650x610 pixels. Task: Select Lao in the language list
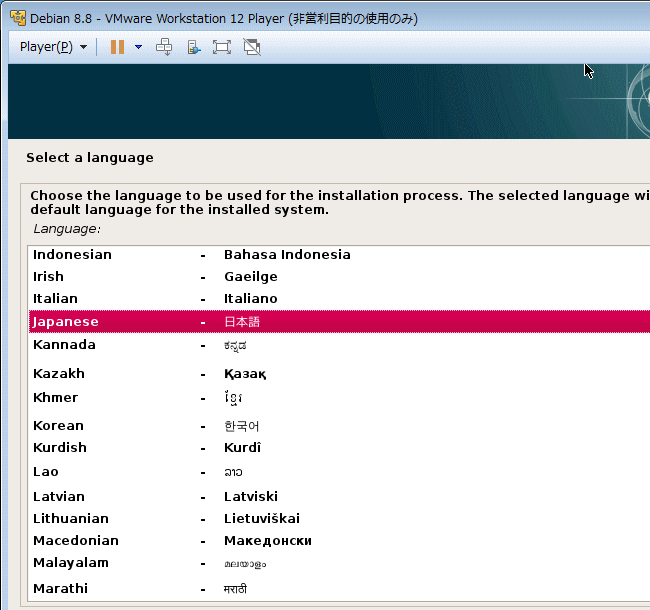[339, 472]
